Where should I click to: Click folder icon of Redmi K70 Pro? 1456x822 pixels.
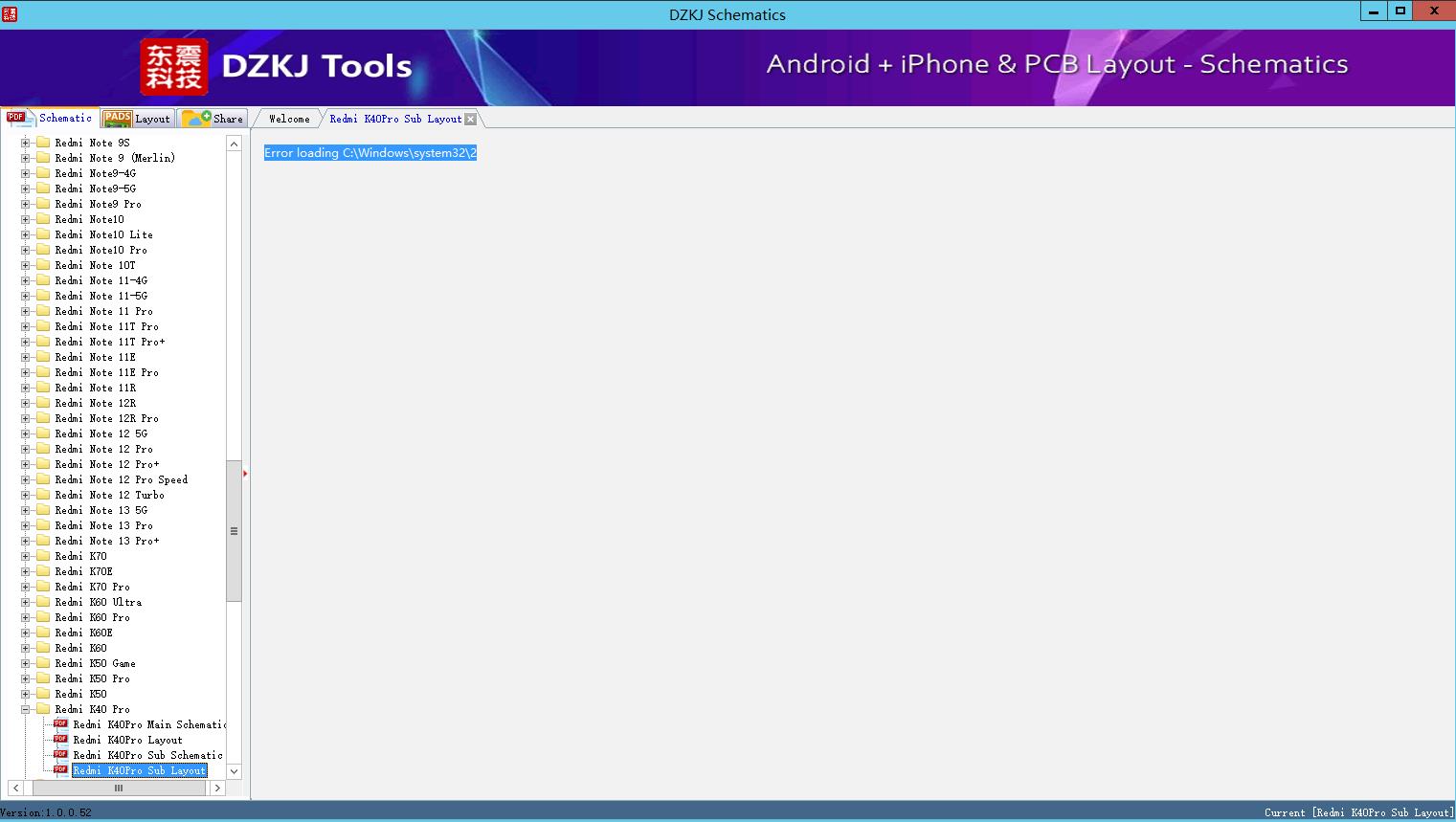point(42,587)
